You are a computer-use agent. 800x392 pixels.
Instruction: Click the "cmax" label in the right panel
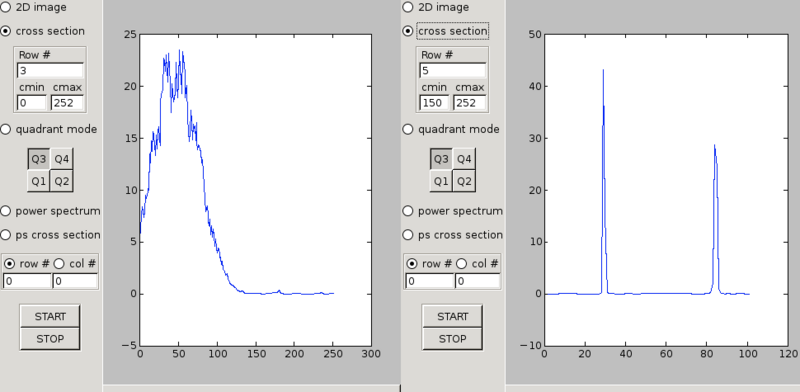point(469,87)
